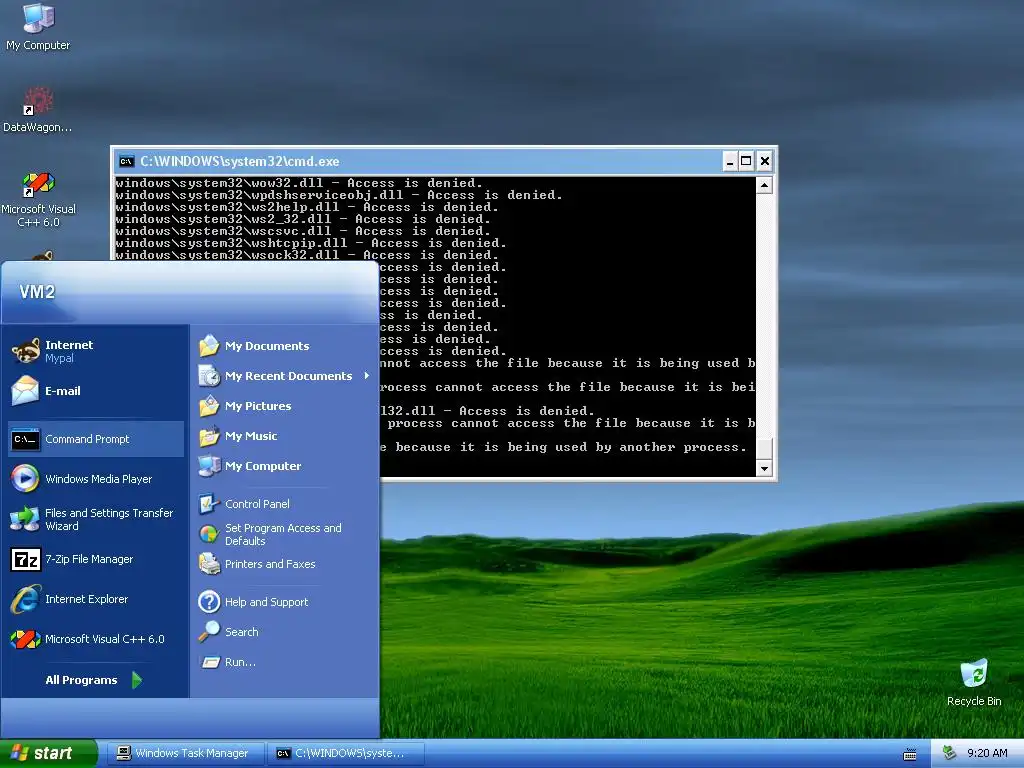
Task: Click the 9:20 AM clock
Action: (x=987, y=753)
